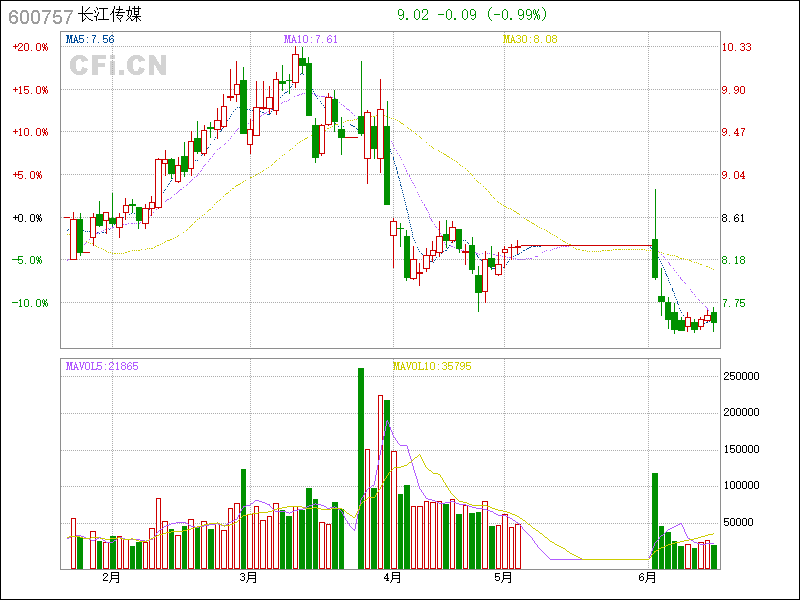Click the stock code 600757

pos(39,16)
